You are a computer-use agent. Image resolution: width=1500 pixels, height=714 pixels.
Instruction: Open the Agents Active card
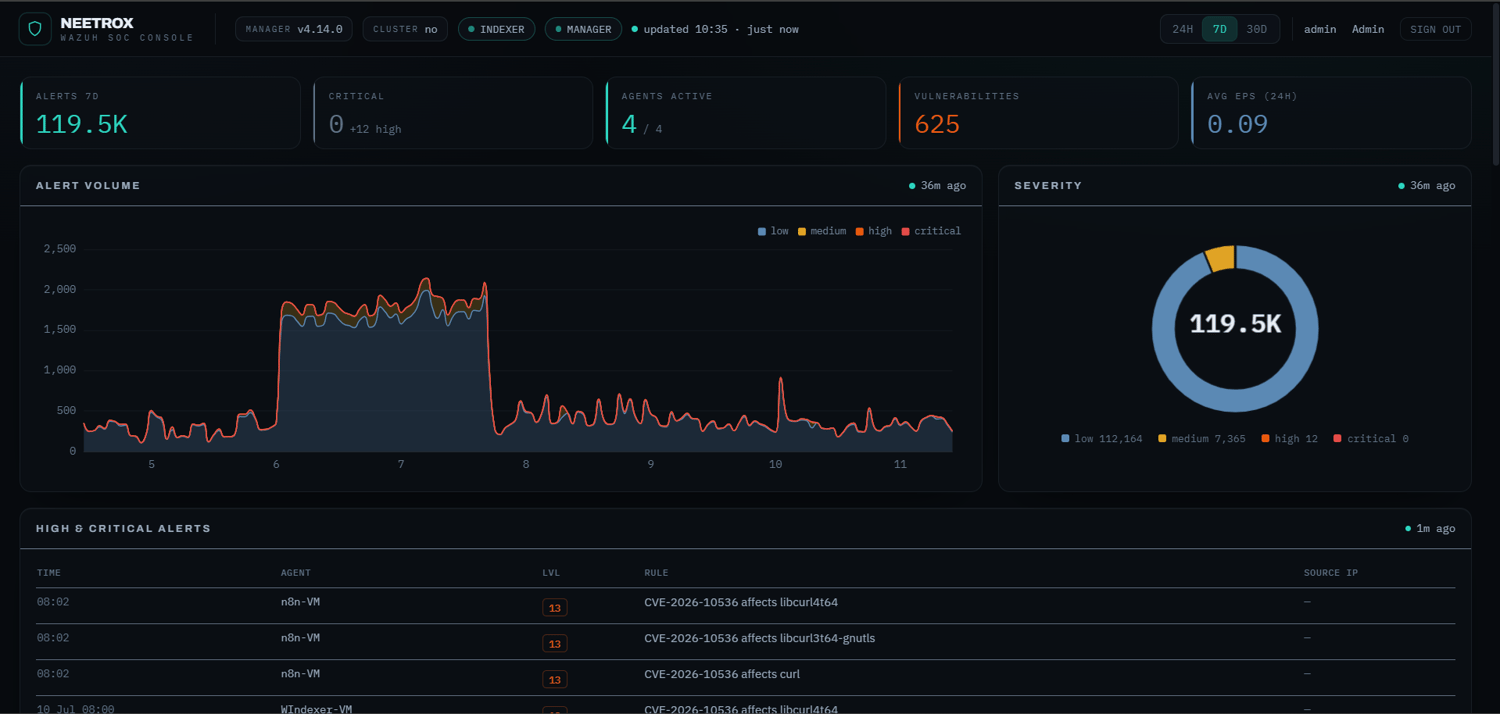tap(746, 113)
